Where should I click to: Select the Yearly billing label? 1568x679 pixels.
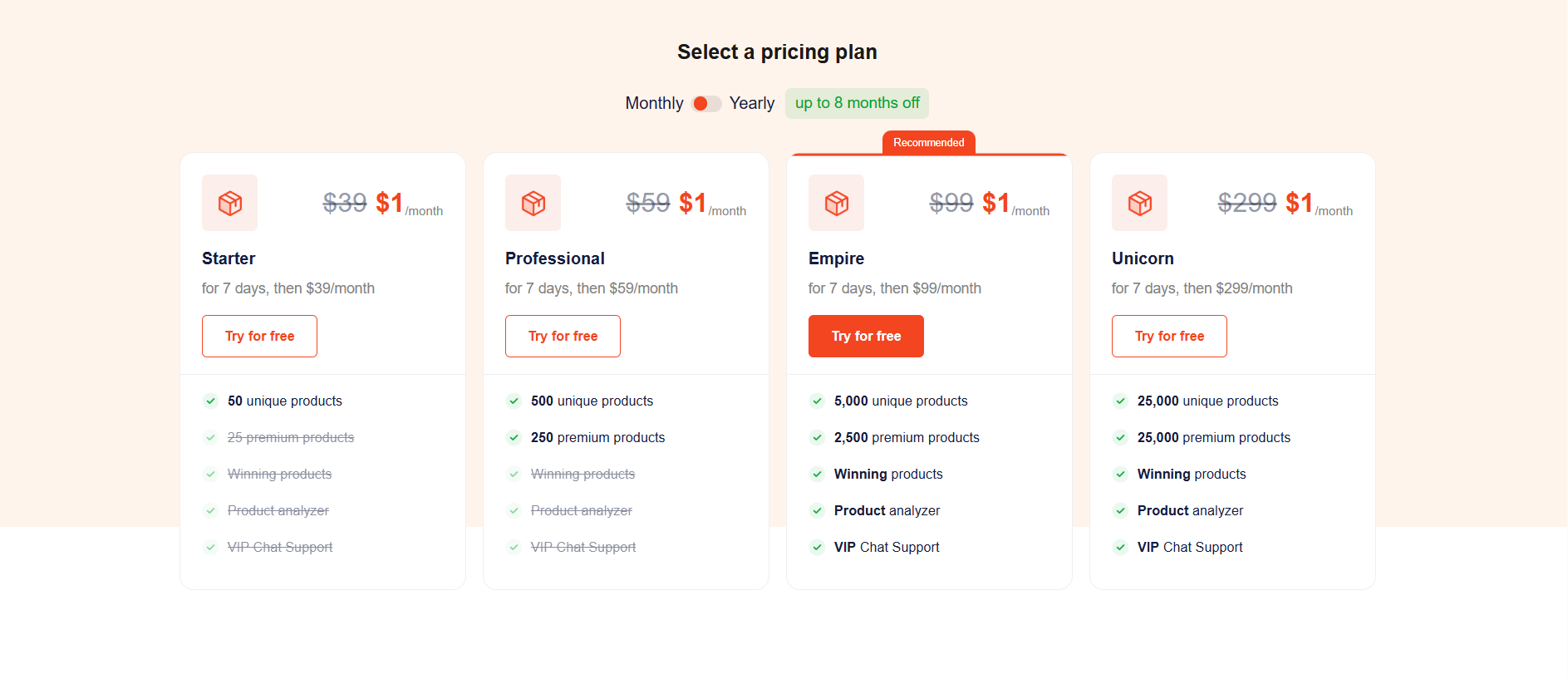coord(752,103)
